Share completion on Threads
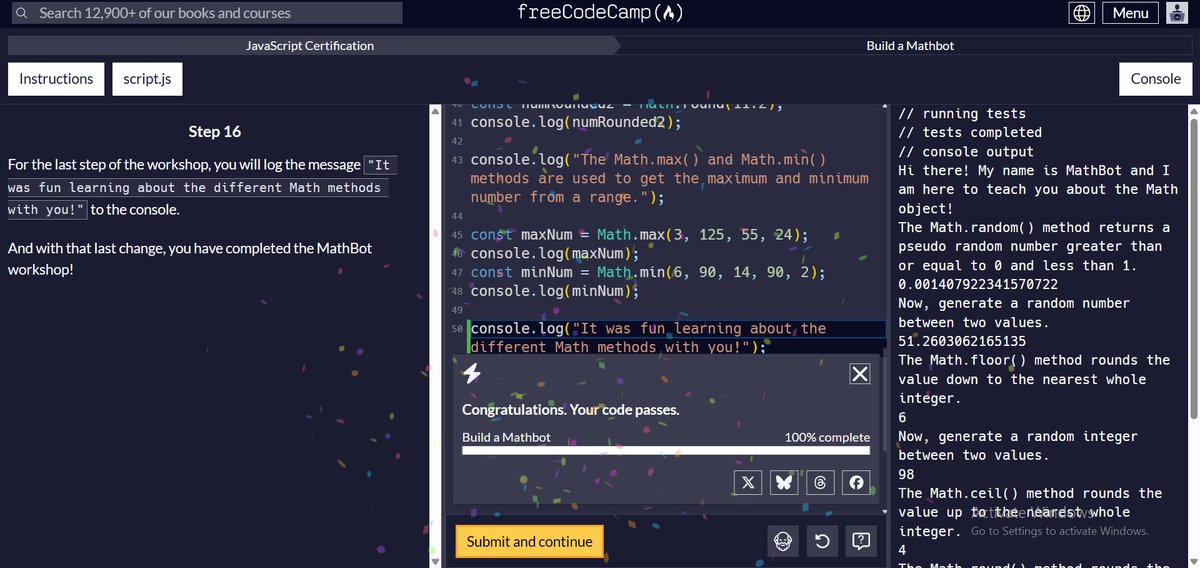1200x568 pixels. (820, 483)
